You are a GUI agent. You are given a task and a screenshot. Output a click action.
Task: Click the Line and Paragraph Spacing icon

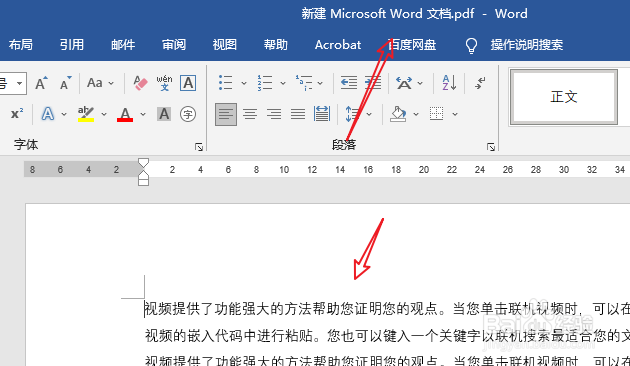click(352, 114)
